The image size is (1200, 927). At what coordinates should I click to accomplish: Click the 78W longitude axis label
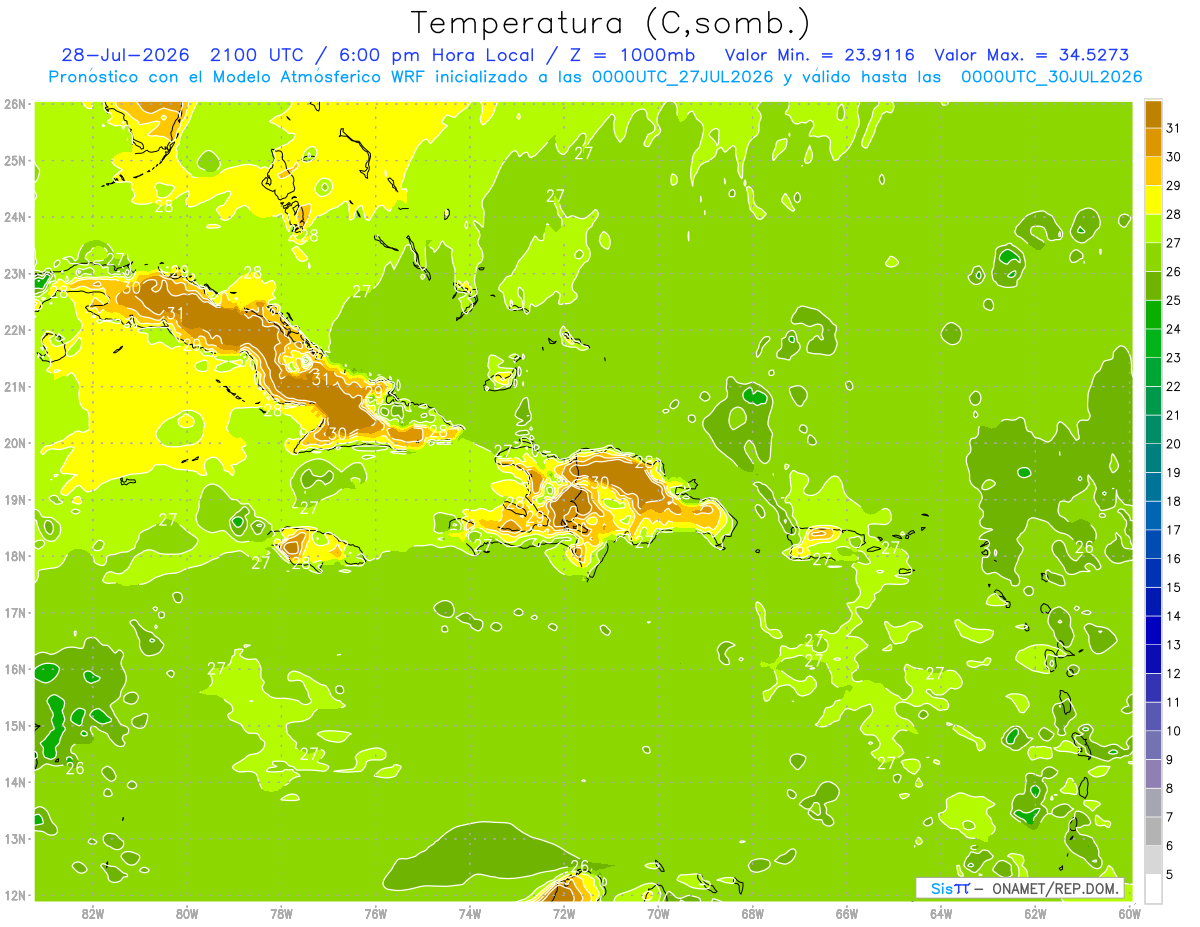(281, 913)
